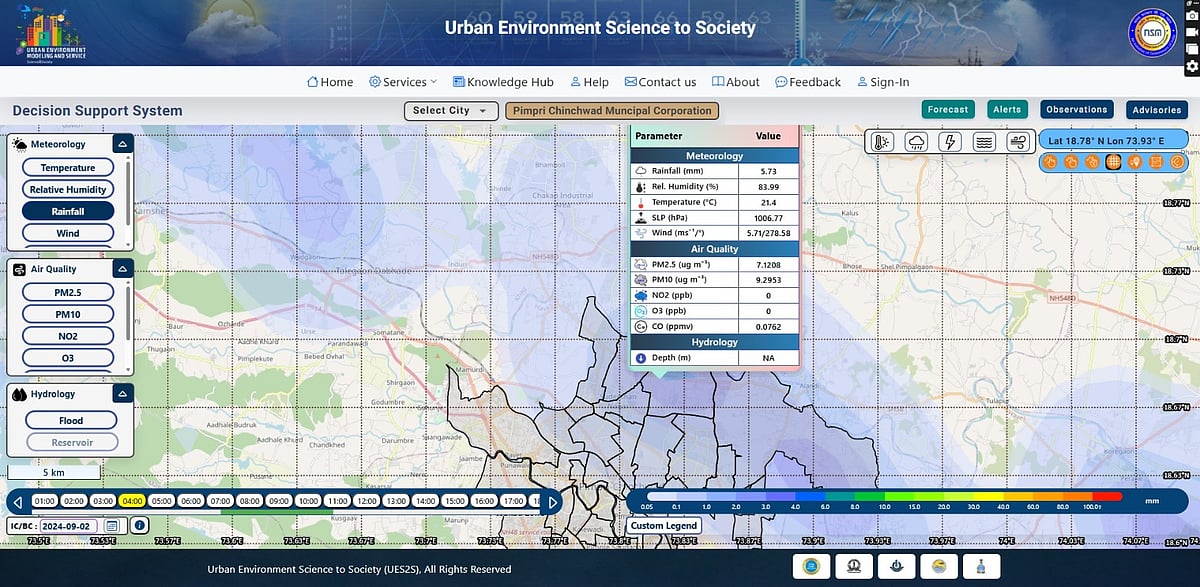Viewport: 1200px width, 587px height.
Task: Open the Select City dropdown
Action: click(x=450, y=111)
